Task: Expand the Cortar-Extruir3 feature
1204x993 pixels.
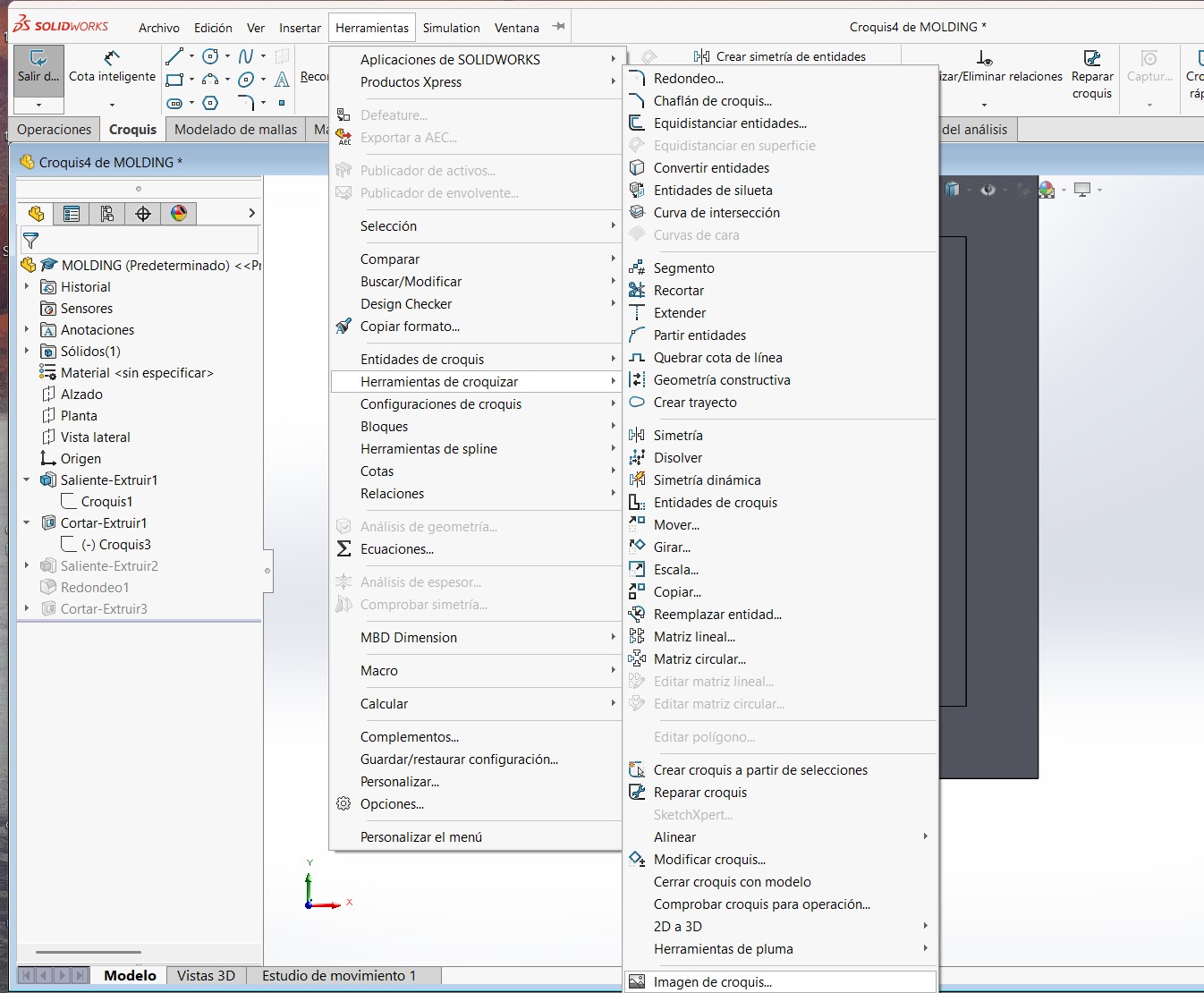Action: [x=27, y=609]
